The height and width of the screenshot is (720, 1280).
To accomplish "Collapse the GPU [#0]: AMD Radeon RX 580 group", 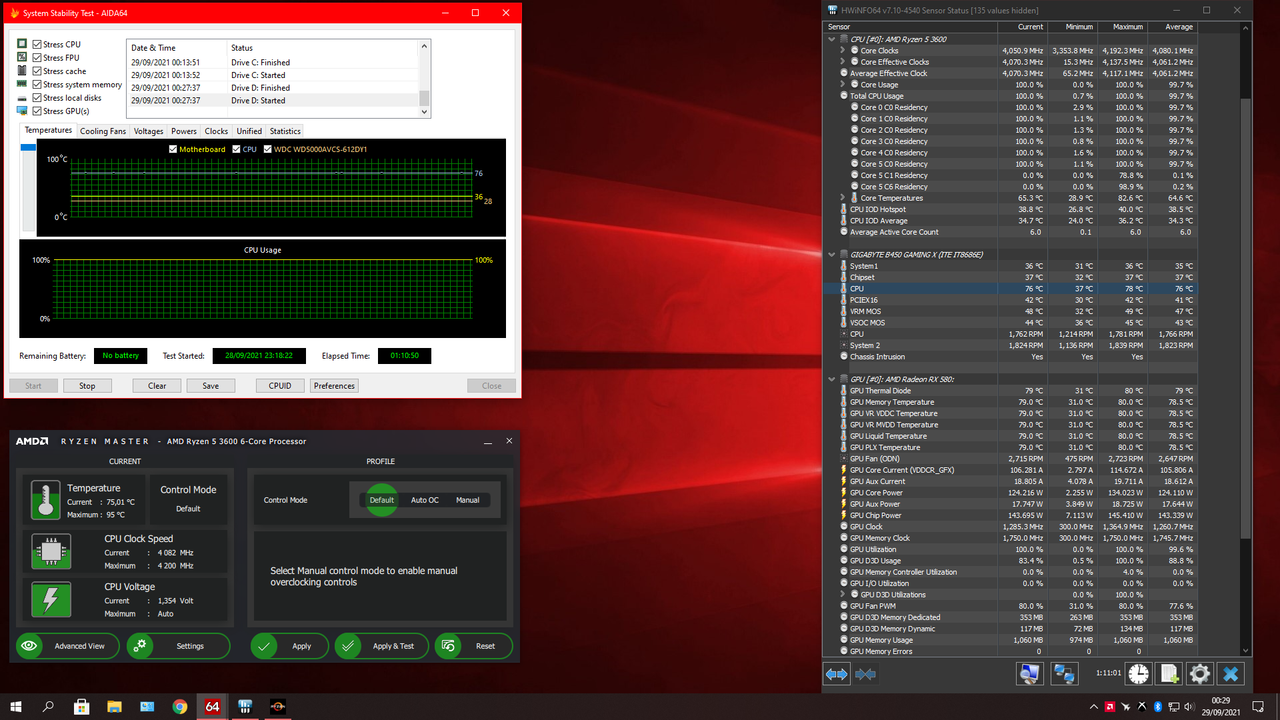I will [x=831, y=380].
